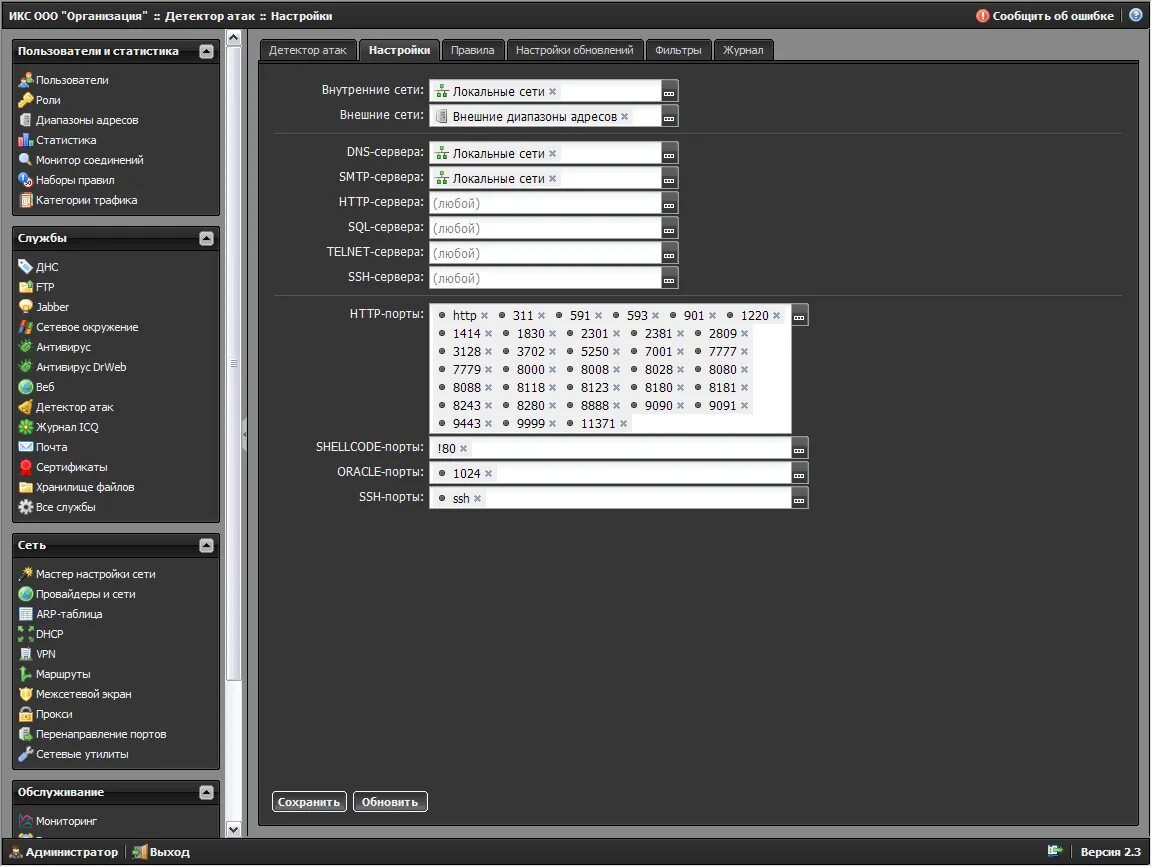
Task: Open Межсетевой экран
Action: (75, 694)
